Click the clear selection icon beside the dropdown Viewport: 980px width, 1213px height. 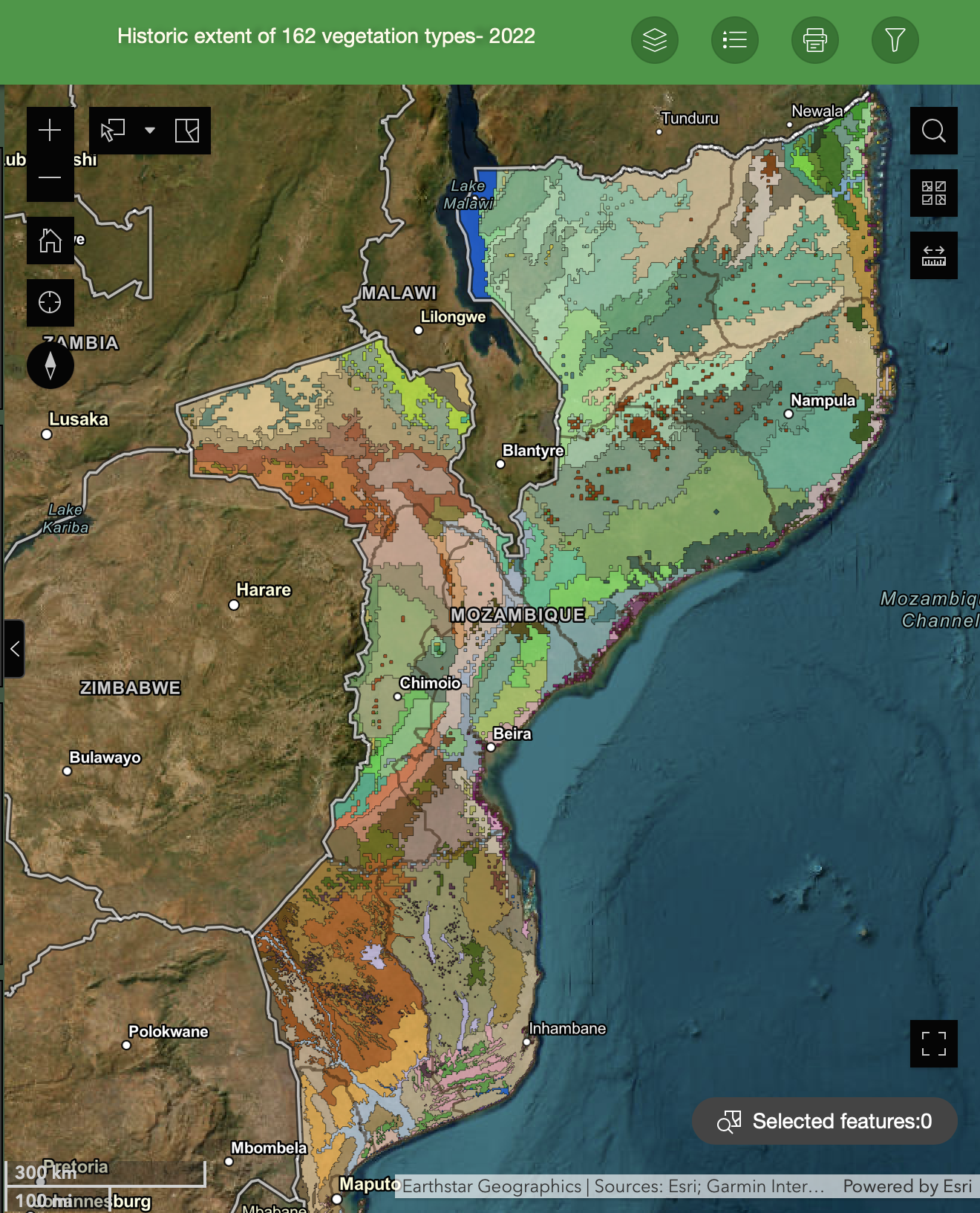187,131
